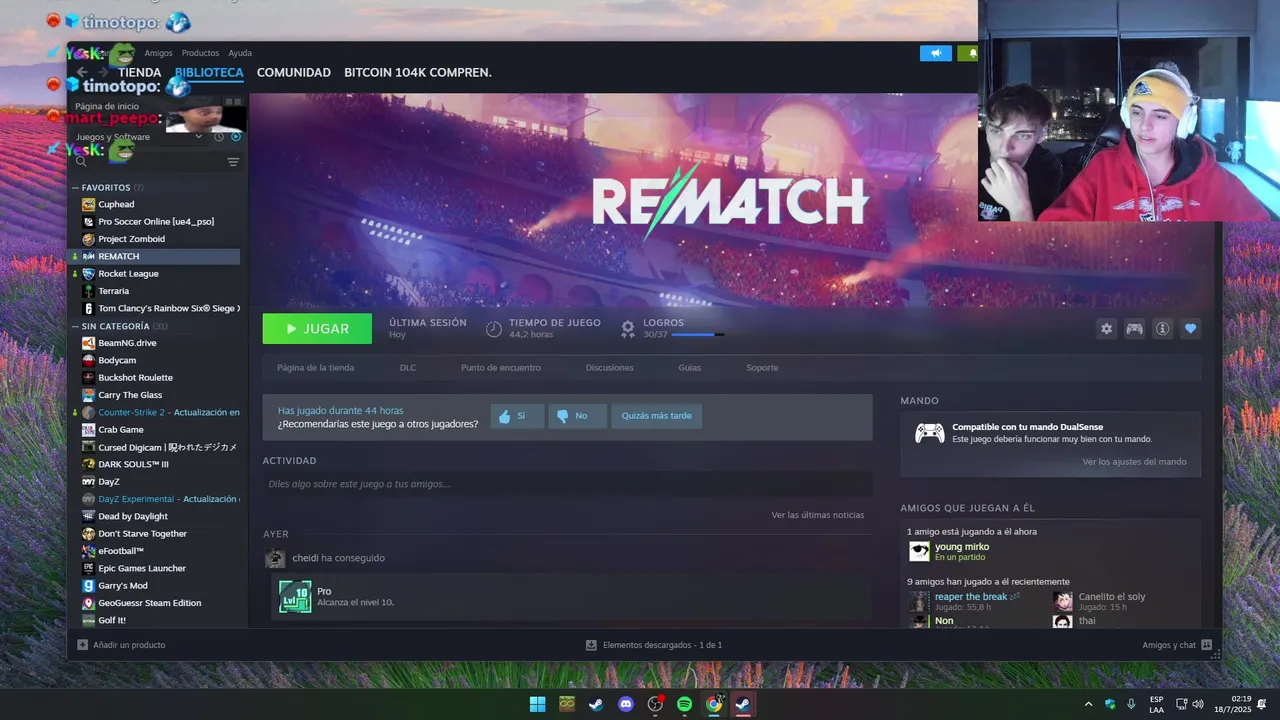Click Ver los ajustes del mando link
Image resolution: width=1280 pixels, height=720 pixels.
[x=1134, y=462]
